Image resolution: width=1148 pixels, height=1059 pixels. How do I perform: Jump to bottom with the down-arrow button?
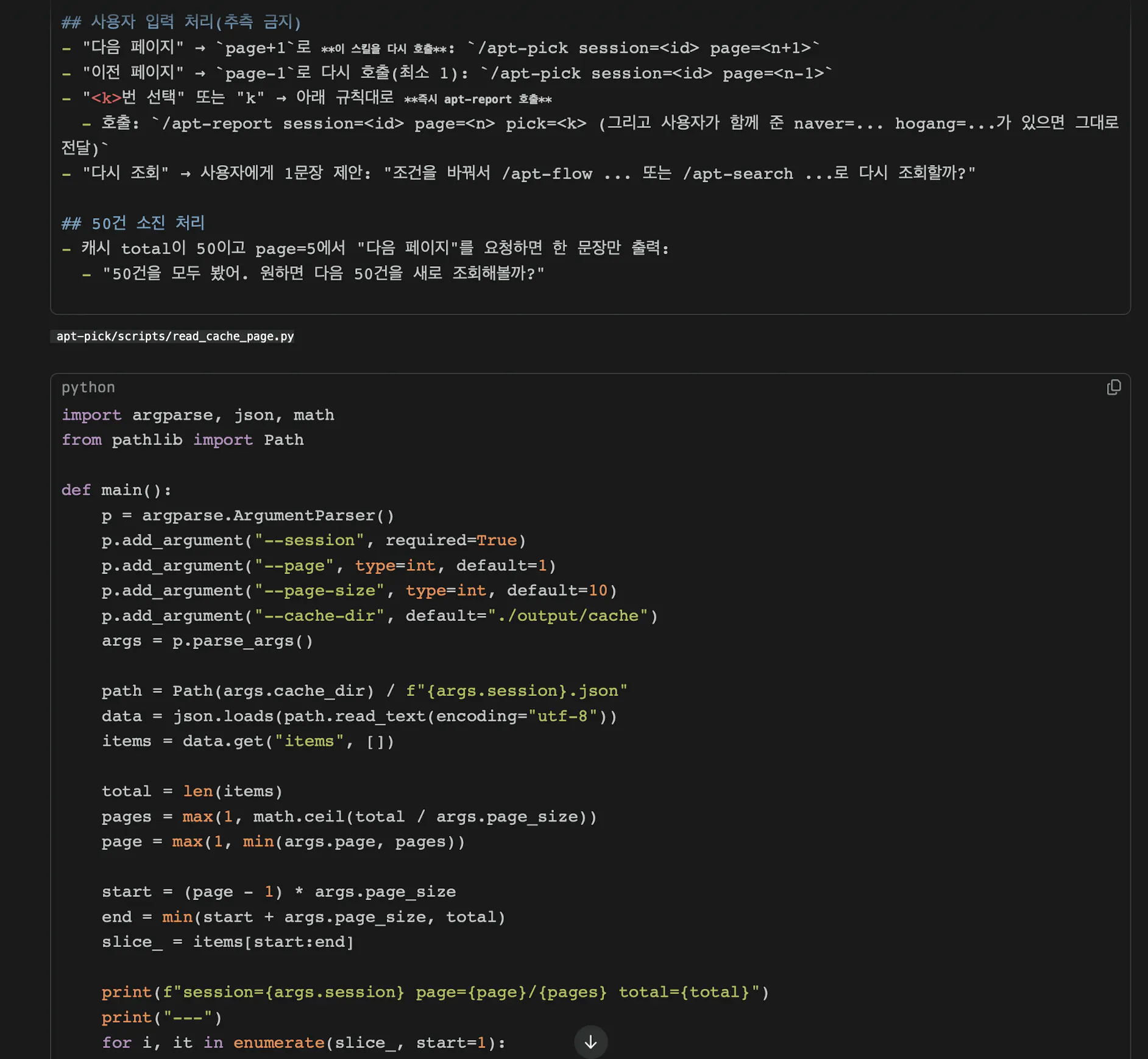[590, 1042]
